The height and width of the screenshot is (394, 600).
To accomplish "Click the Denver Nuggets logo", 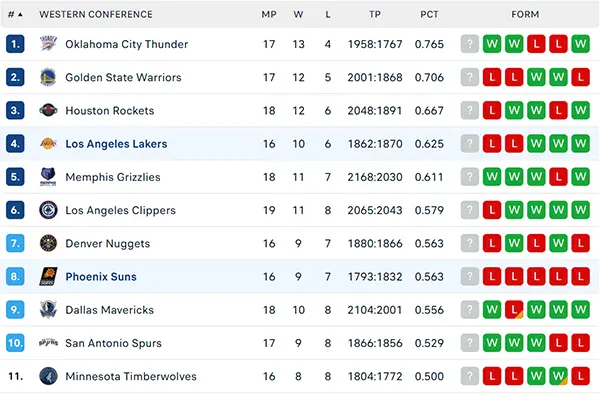I will (x=49, y=243).
